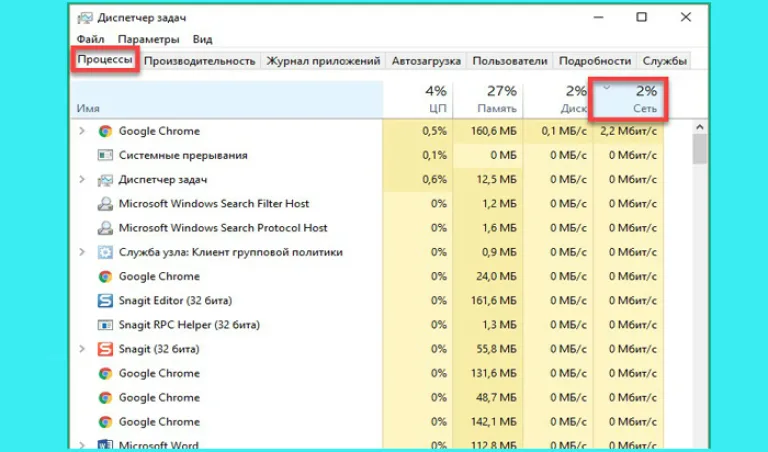Click the 55,8 МБ memory cell

coord(488,349)
